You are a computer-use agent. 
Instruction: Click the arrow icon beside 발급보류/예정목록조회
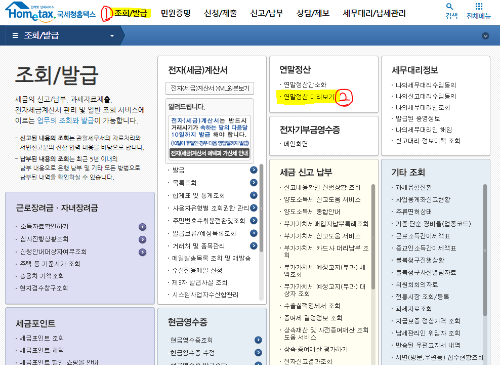(254, 233)
